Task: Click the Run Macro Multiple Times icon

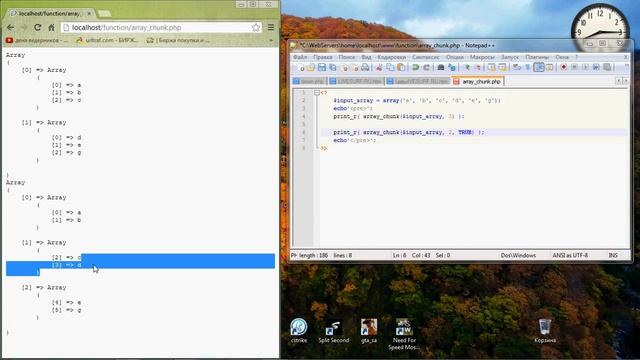Action: 596,67
